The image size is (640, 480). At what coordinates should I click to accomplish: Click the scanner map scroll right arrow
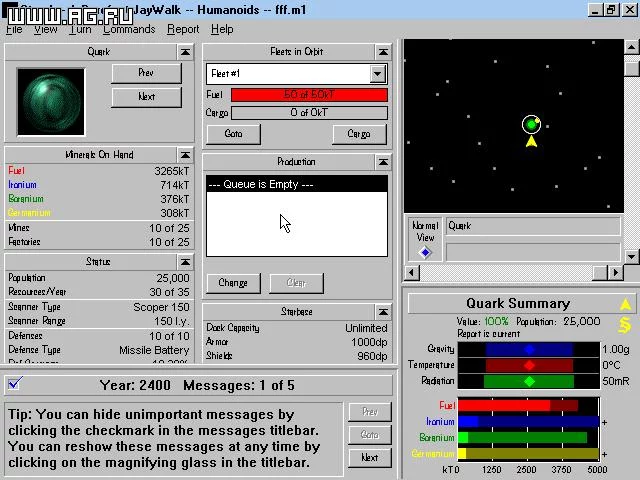pos(616,272)
